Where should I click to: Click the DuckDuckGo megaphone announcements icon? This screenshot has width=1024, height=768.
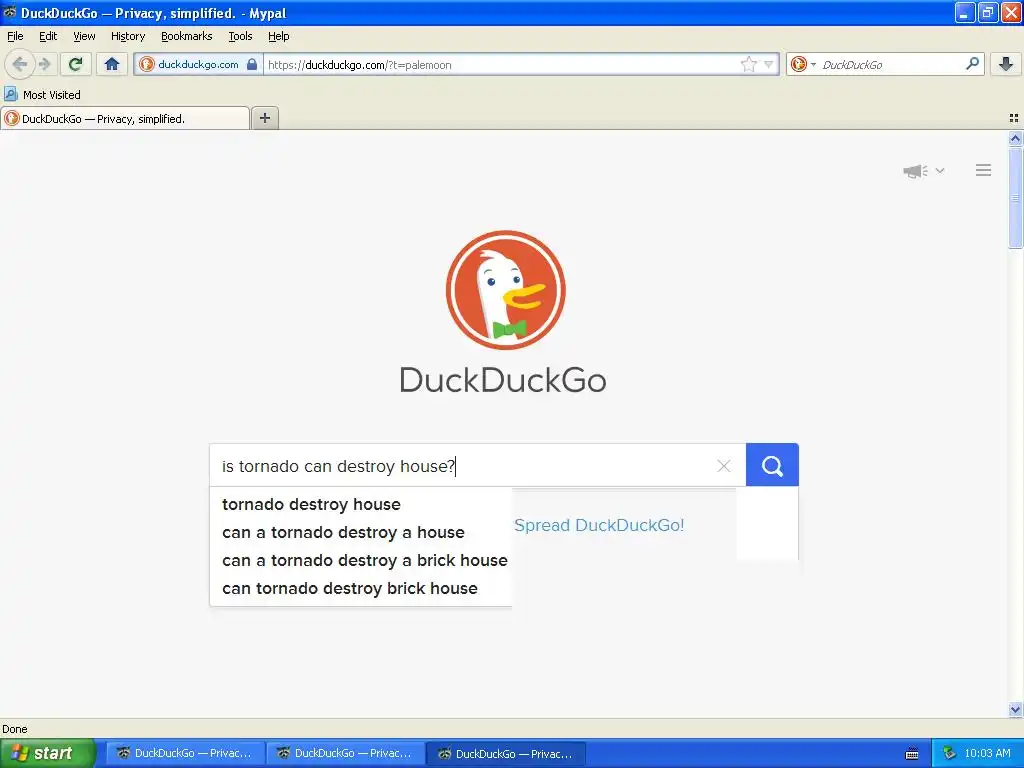916,170
